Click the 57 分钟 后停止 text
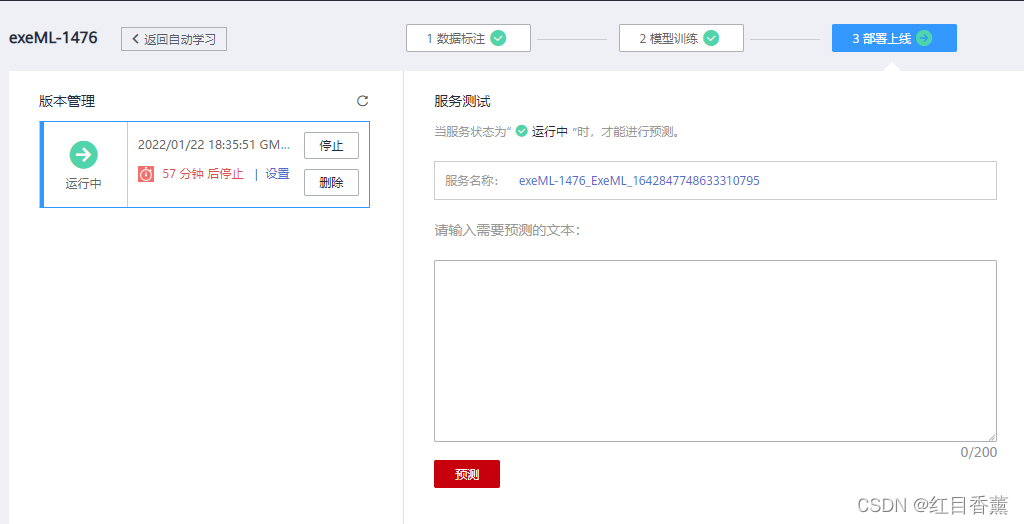Viewport: 1024px width, 524px height. [203, 174]
